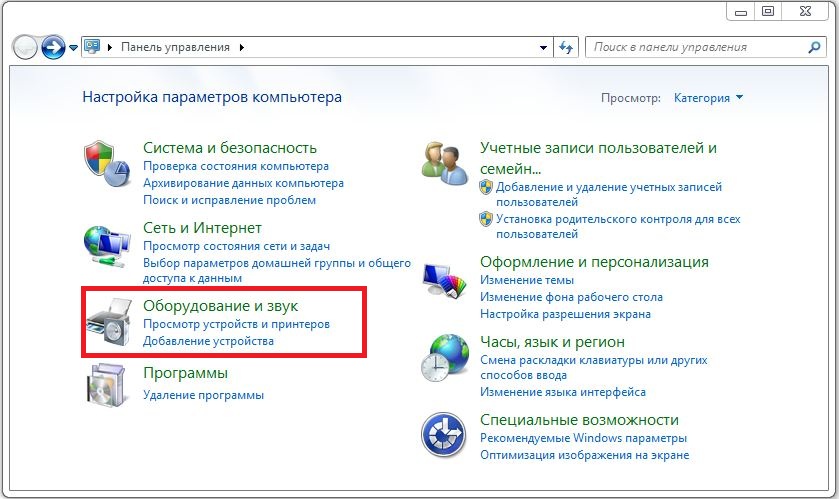Click Просмотр состояния сети и задач
839x499 pixels.
pyautogui.click(x=236, y=247)
